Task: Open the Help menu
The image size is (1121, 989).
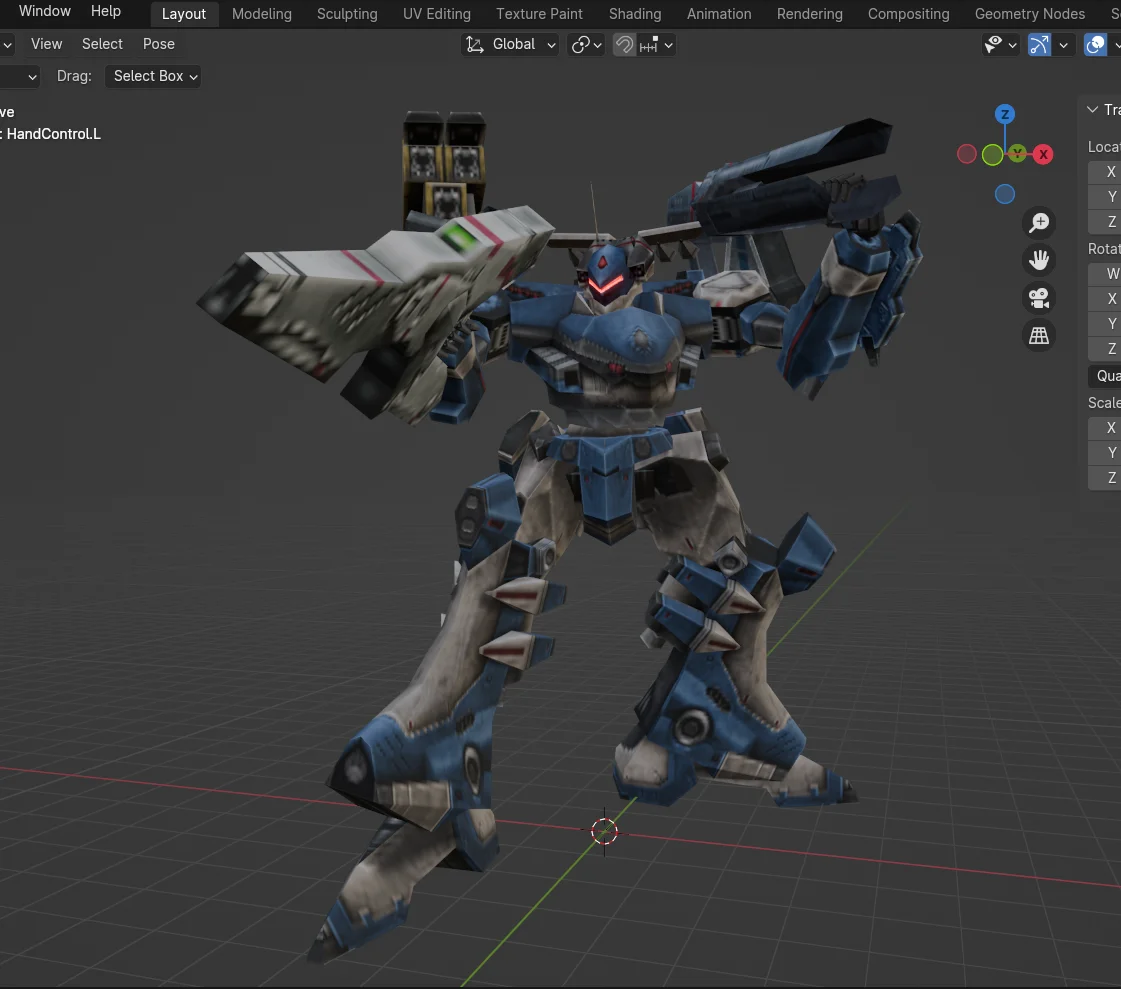Action: coord(106,12)
